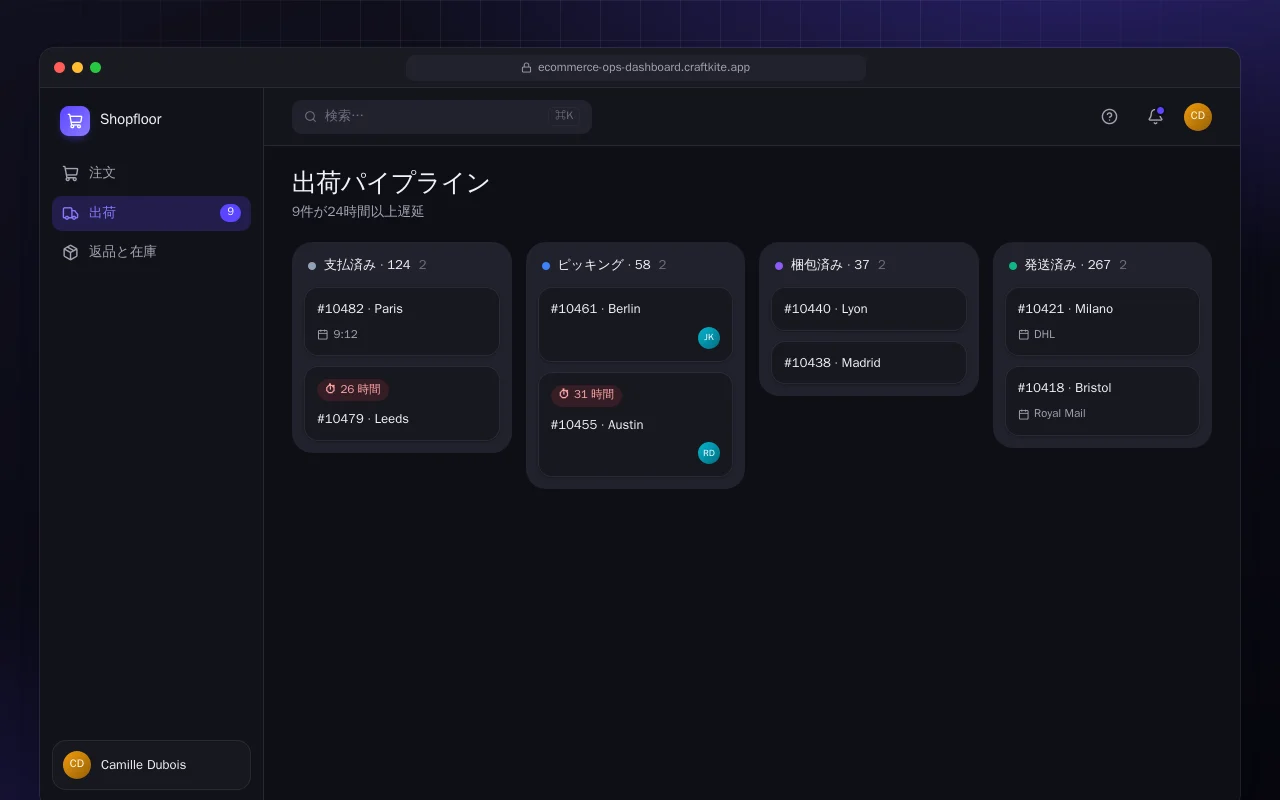Click the 9 badge on 出荷
This screenshot has height=800, width=1280.
coord(230,212)
